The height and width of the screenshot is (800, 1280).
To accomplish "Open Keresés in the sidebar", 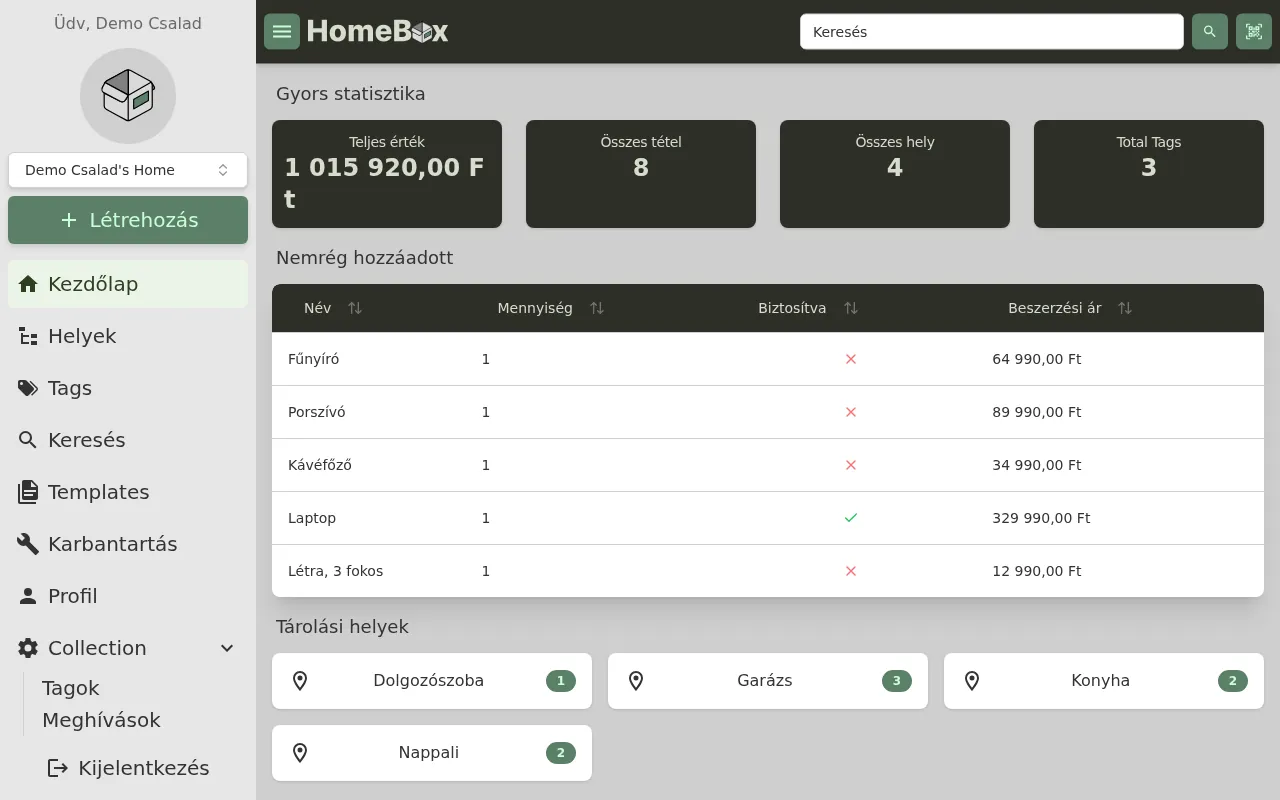I will click(x=128, y=440).
